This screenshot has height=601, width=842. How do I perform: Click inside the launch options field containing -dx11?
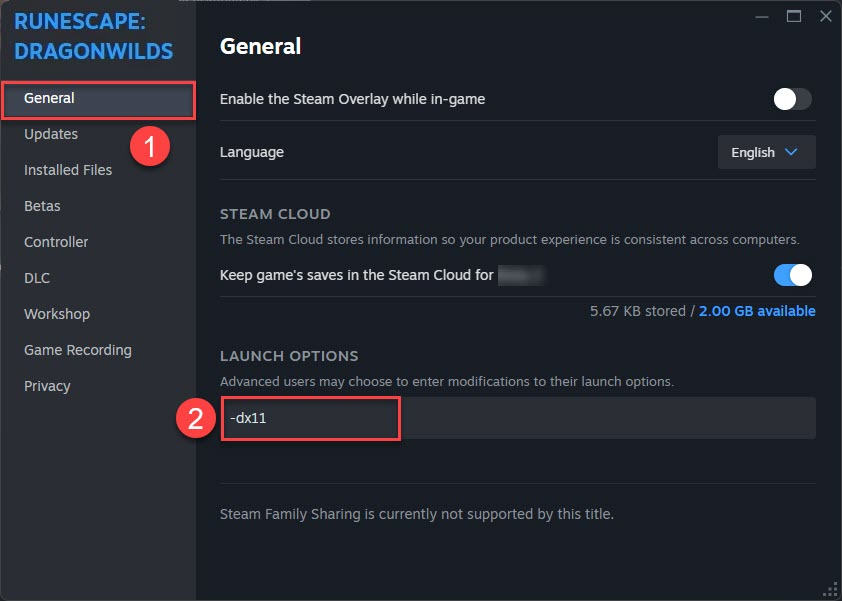click(310, 418)
